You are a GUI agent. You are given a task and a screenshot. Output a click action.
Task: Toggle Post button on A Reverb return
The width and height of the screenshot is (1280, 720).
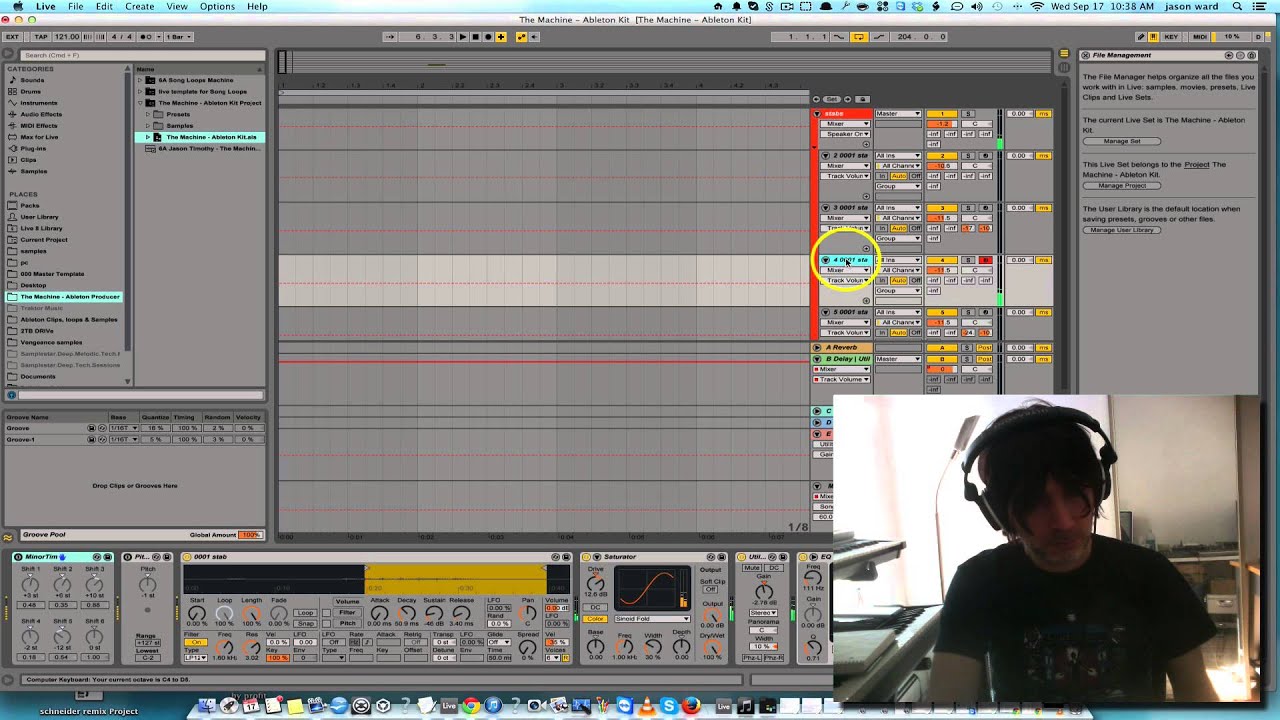(985, 347)
